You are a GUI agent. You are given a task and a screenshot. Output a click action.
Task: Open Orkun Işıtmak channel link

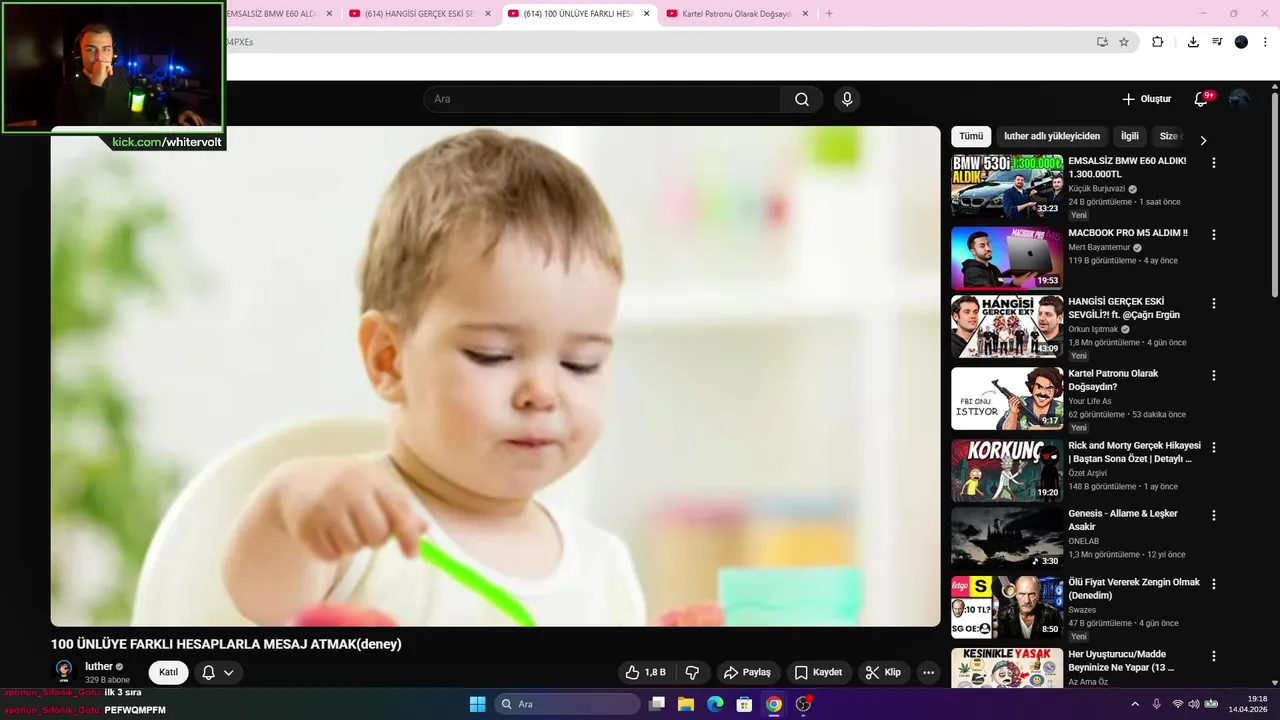pos(1093,329)
